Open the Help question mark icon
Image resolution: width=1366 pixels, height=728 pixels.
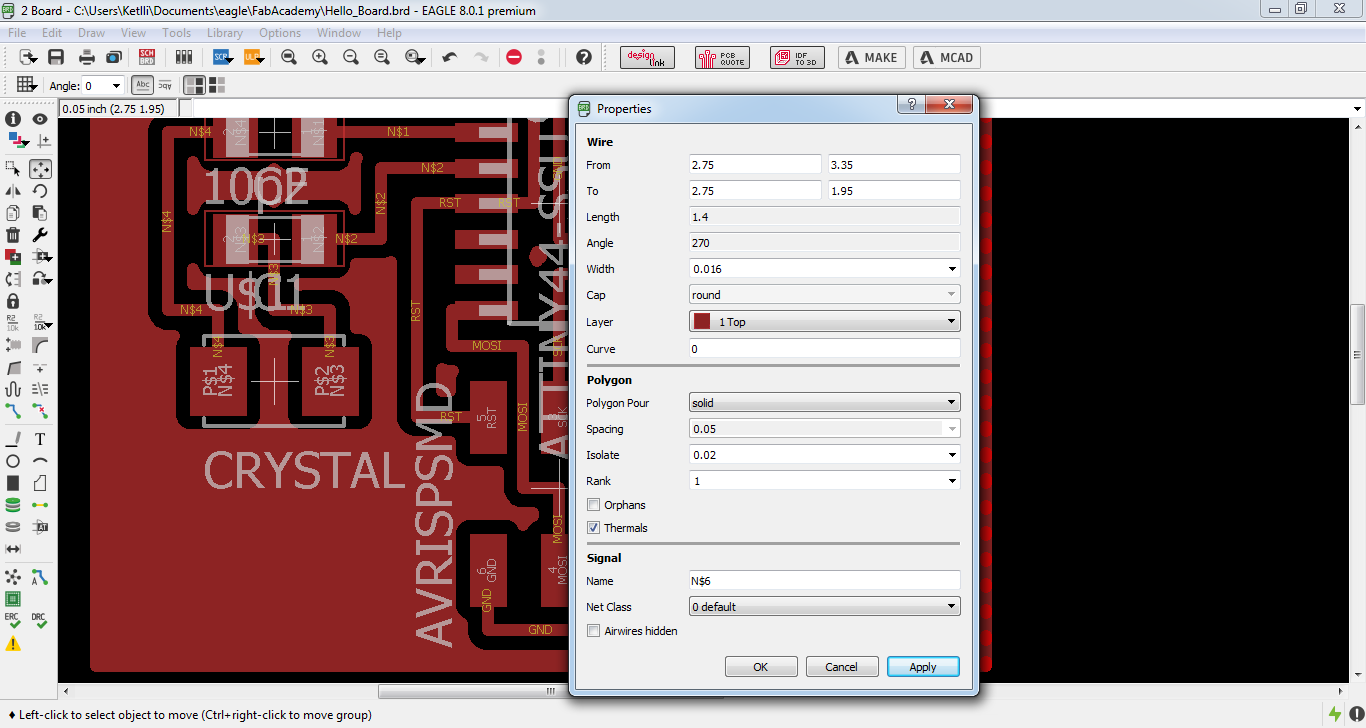click(x=584, y=57)
